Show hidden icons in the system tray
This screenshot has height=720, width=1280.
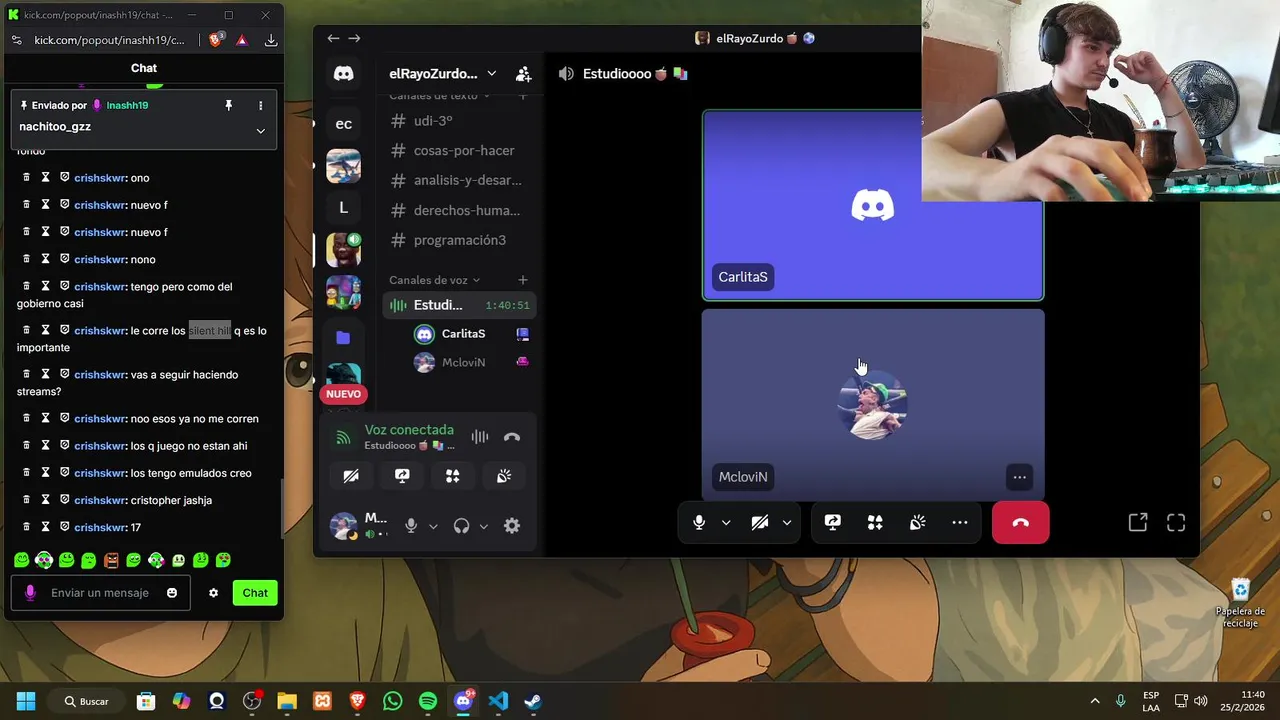pos(1095,701)
